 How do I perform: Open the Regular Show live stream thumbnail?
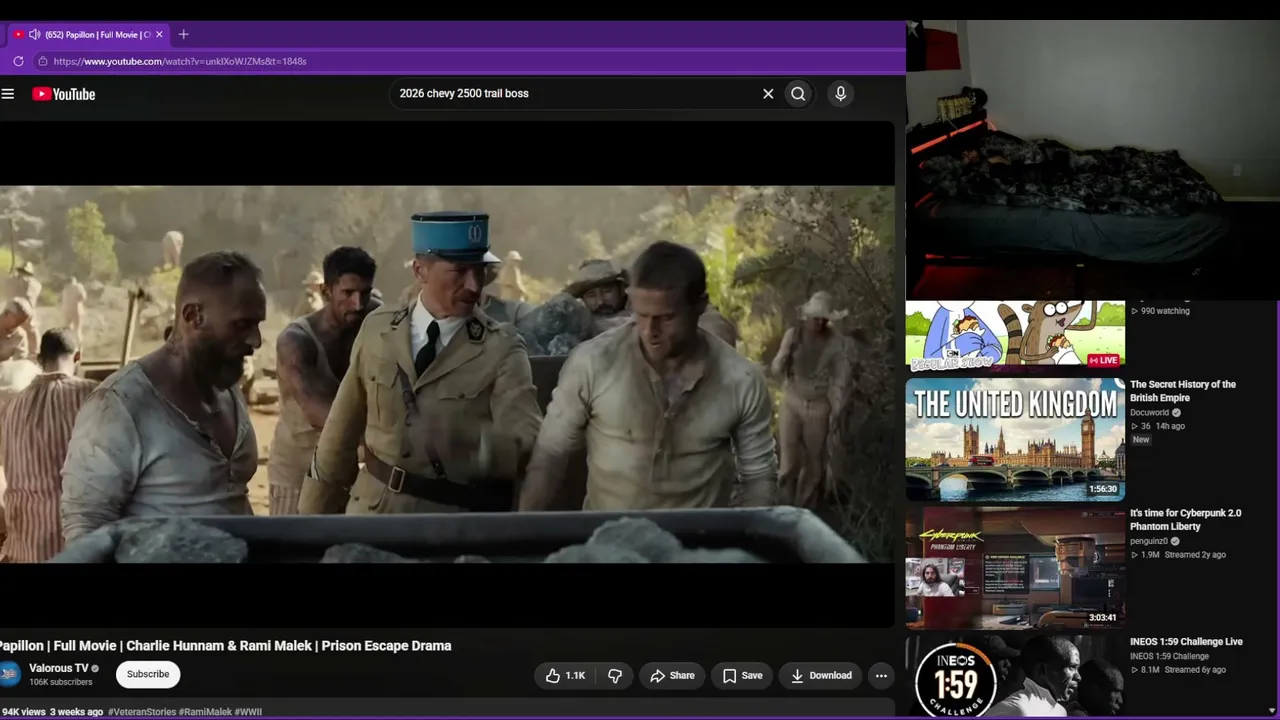pos(1015,334)
